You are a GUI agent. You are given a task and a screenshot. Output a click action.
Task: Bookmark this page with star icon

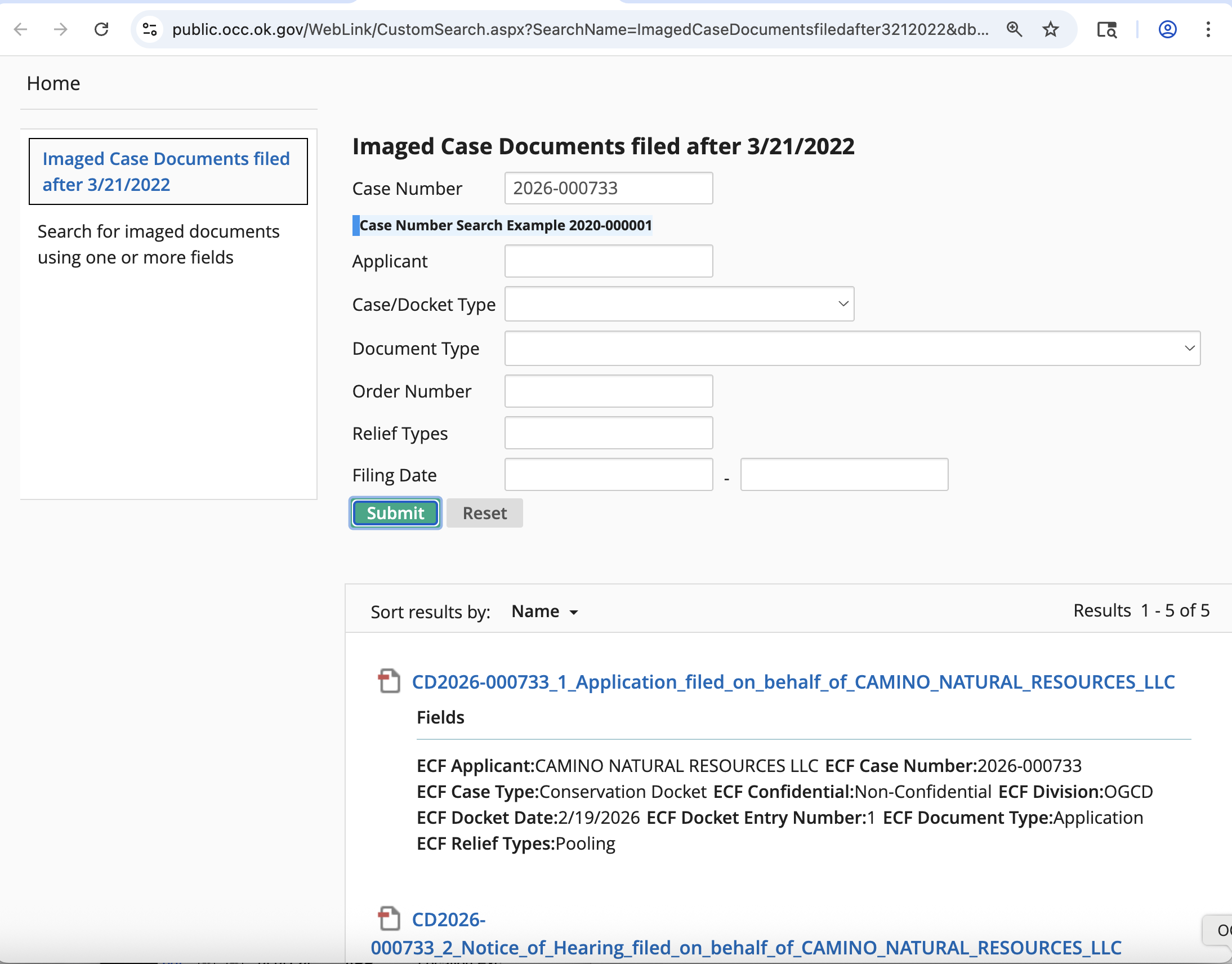coord(1050,29)
